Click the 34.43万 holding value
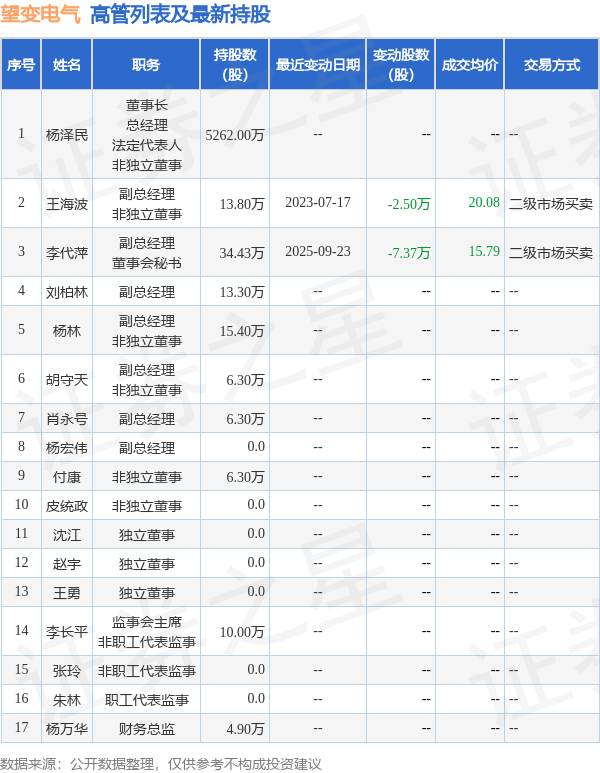 tap(242, 253)
